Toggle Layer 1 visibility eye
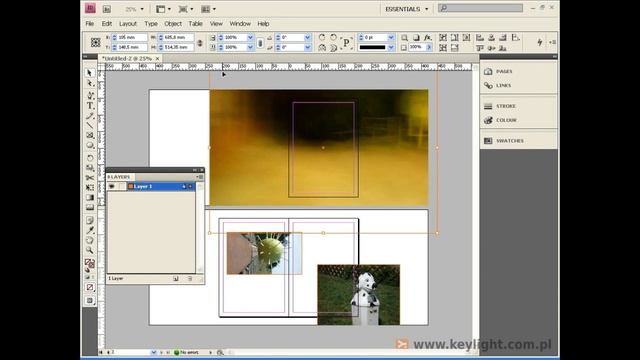Image resolution: width=640 pixels, height=360 pixels. coord(111,186)
